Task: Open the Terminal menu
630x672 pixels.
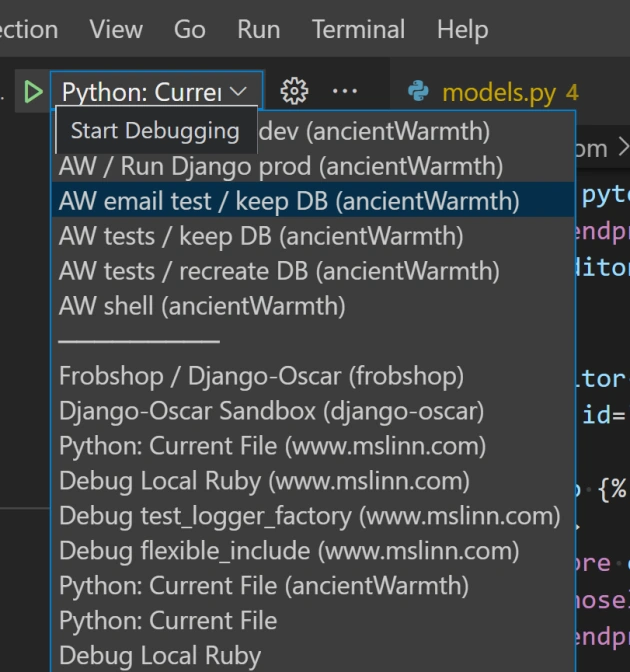Action: 358,29
